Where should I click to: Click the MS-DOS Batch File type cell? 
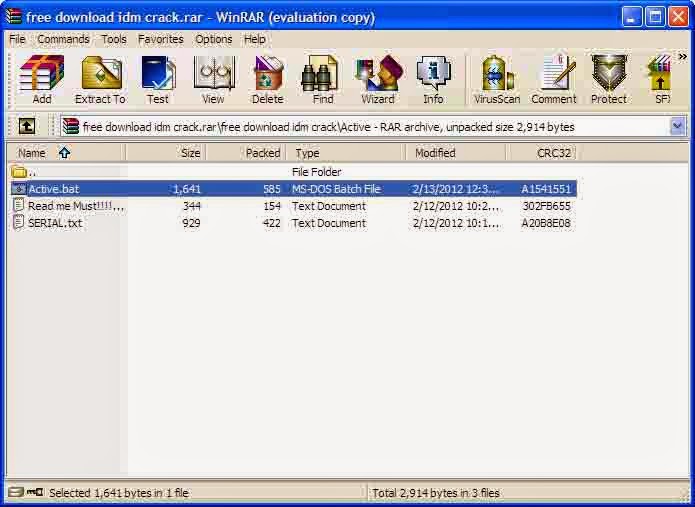(x=336, y=189)
